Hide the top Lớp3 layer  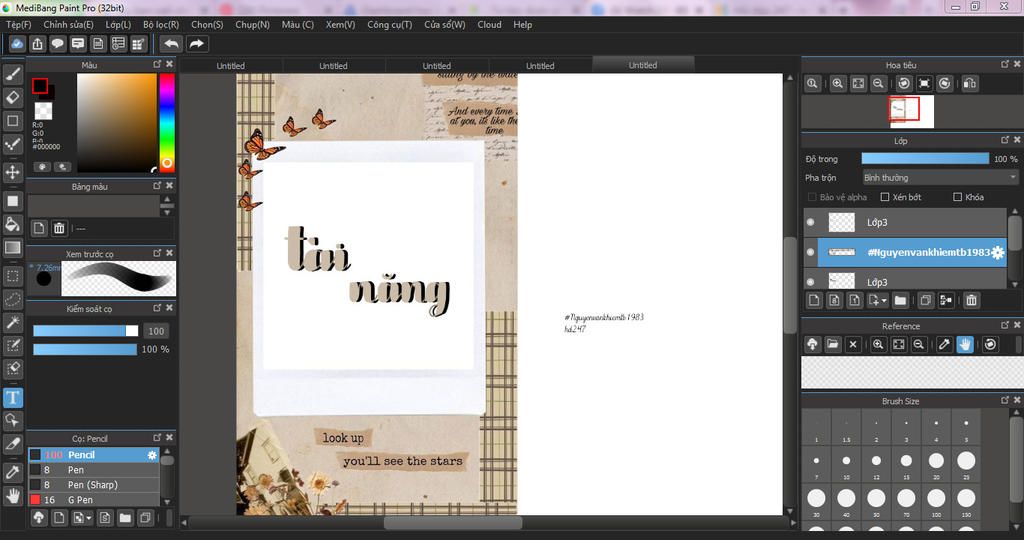[810, 223]
